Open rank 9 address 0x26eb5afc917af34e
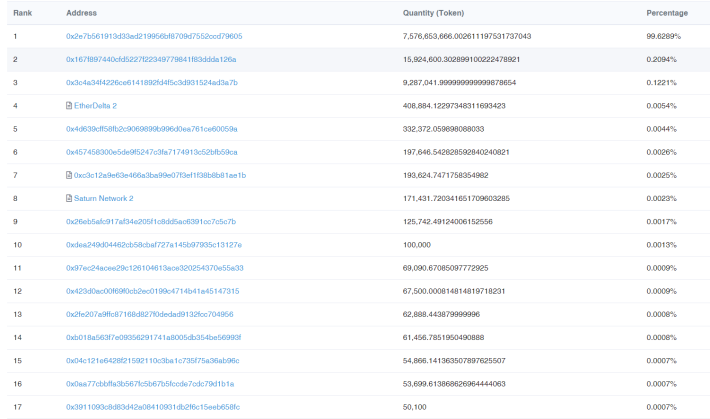The image size is (710, 419). click(x=151, y=222)
